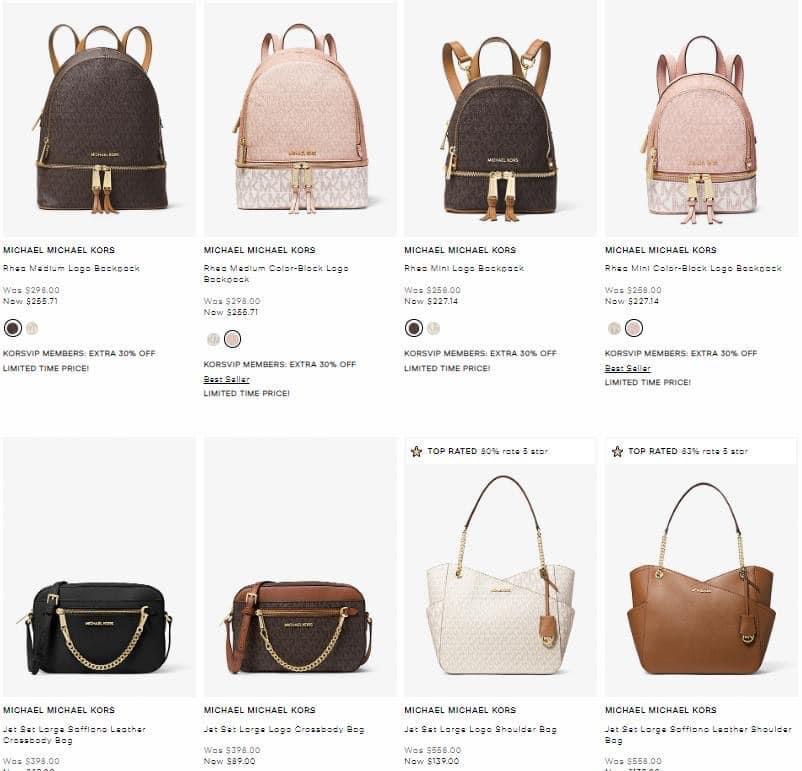Select brown swatch for Rhea Medium Logo Backpack
Viewport: 802px width, 771px height.
(x=13, y=328)
